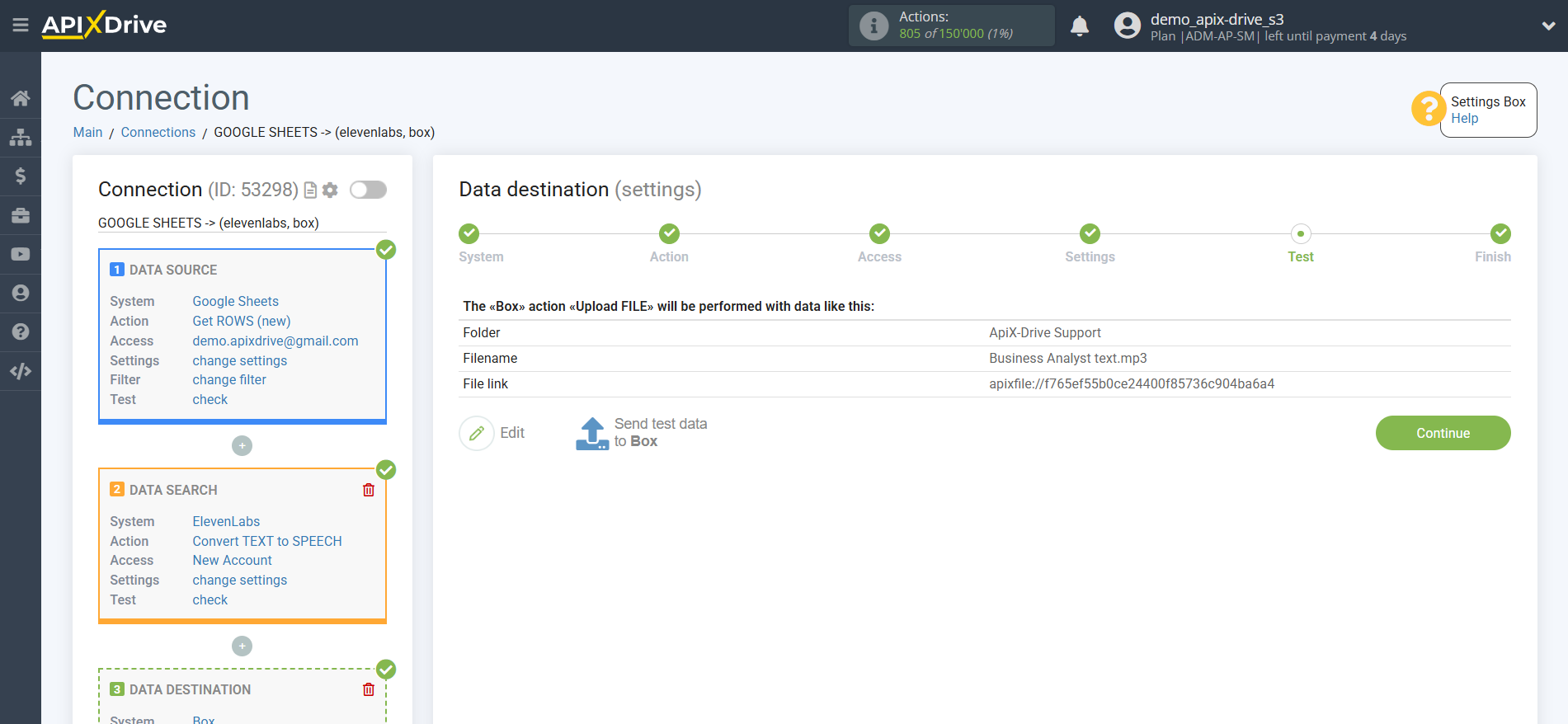1568x724 pixels.
Task: Open Get ROWS (new) action
Action: click(241, 321)
